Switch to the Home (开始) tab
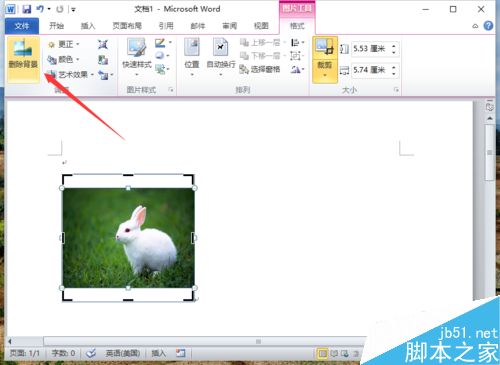The image size is (500, 365). click(56, 26)
